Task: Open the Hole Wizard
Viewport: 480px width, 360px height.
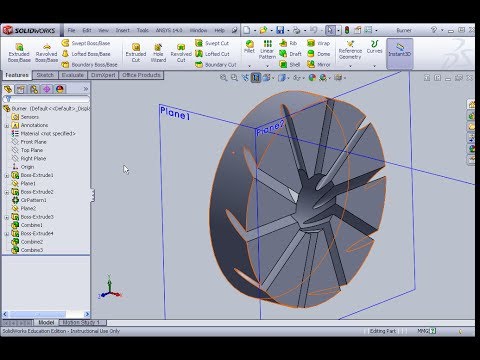Action: [158, 53]
